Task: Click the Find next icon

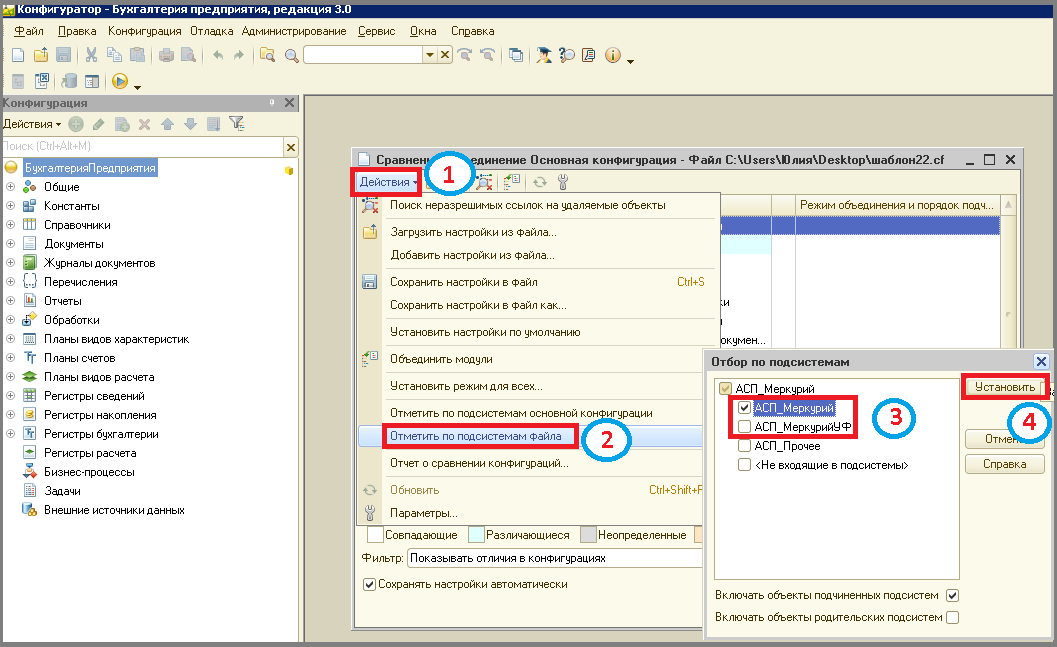Action: 464,55
